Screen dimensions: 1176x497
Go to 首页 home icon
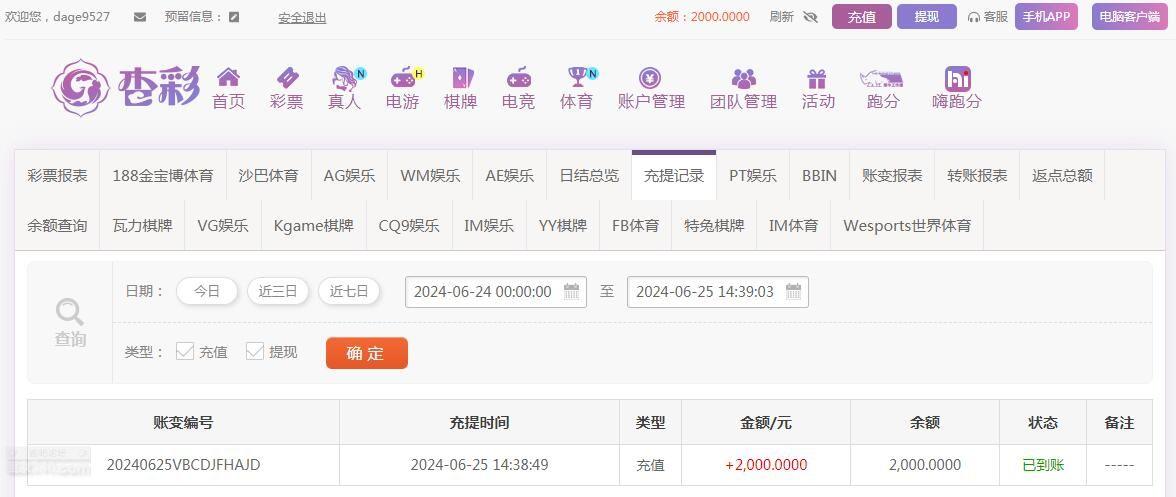click(228, 77)
